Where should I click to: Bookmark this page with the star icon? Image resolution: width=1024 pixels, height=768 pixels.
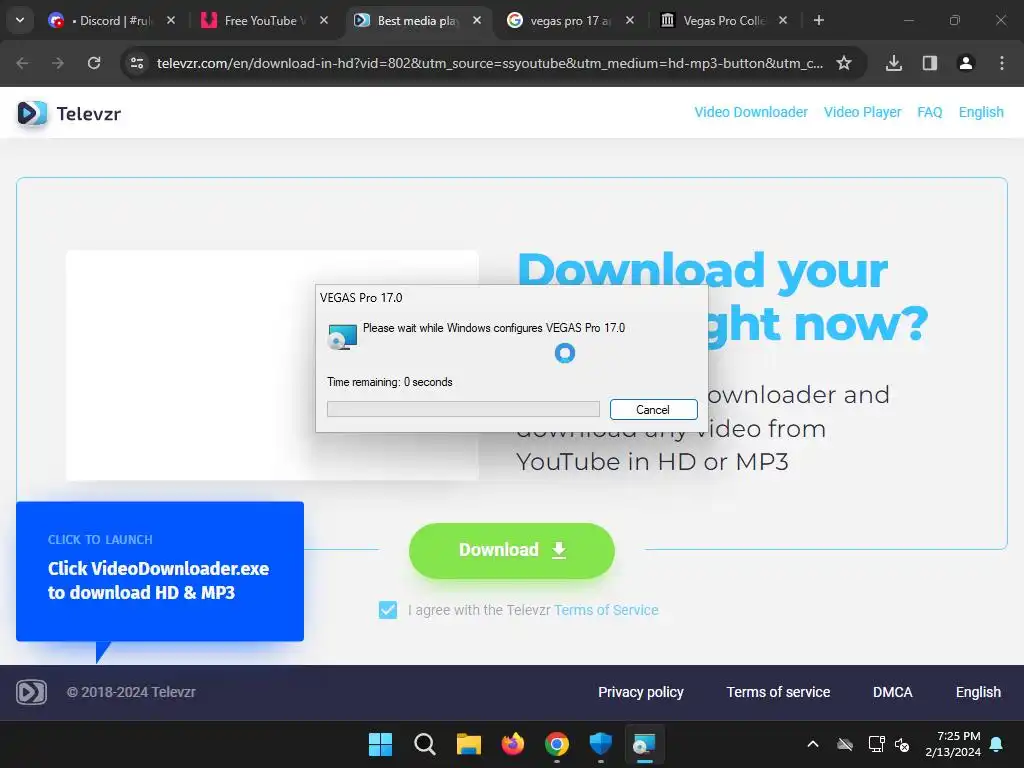click(x=844, y=63)
